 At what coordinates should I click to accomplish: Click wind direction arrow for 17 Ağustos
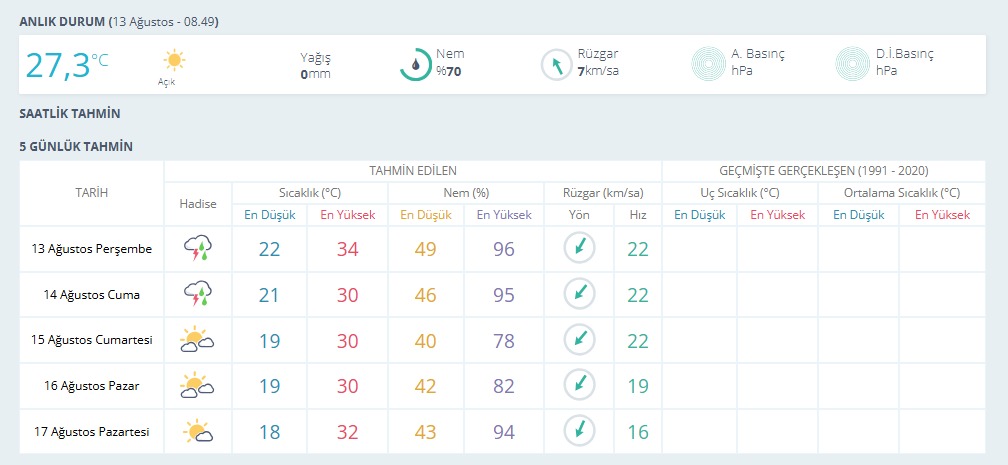pos(580,430)
